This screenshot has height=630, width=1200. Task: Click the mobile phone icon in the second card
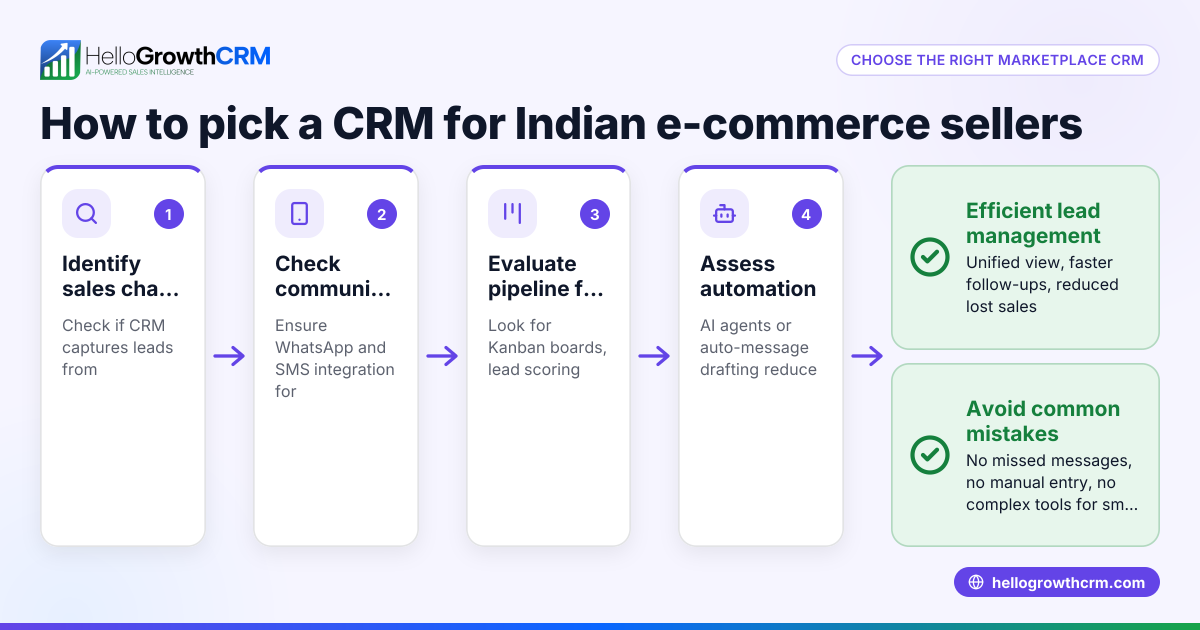point(299,214)
